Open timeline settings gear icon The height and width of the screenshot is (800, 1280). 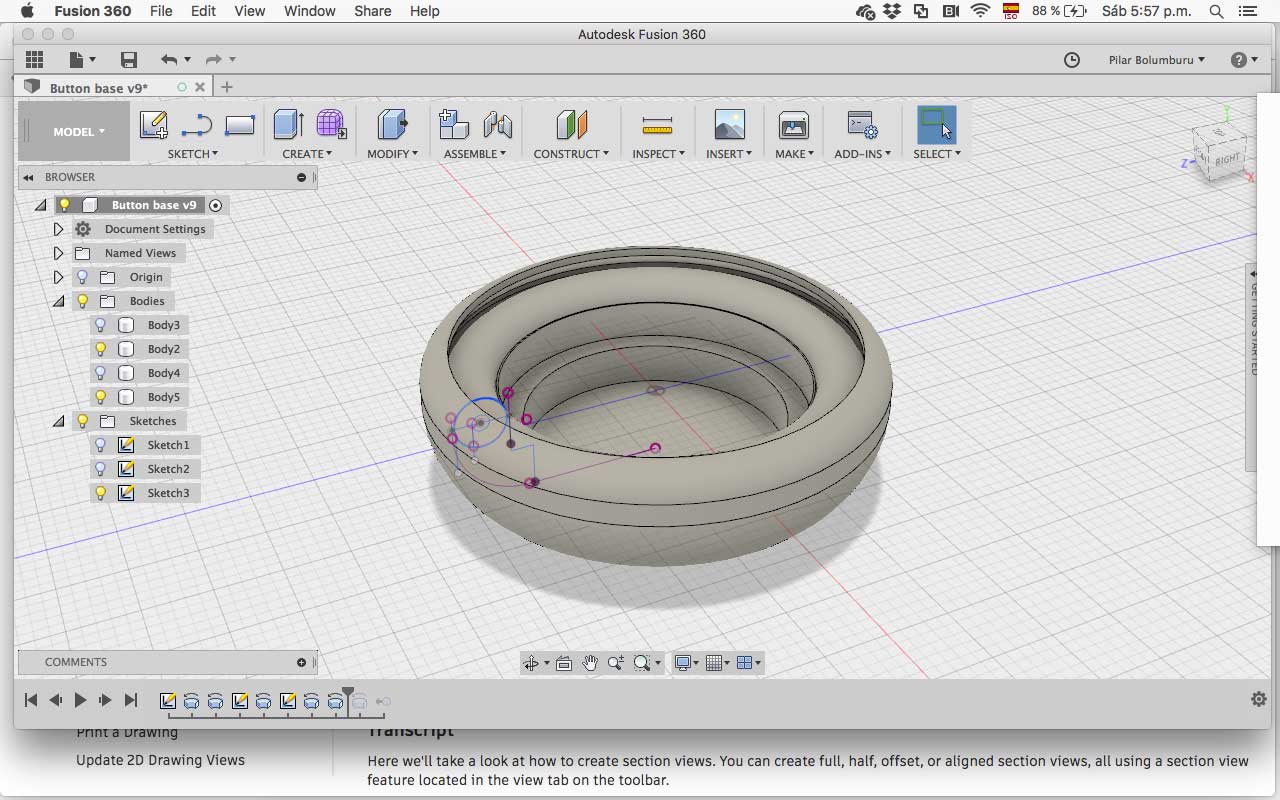(1259, 700)
